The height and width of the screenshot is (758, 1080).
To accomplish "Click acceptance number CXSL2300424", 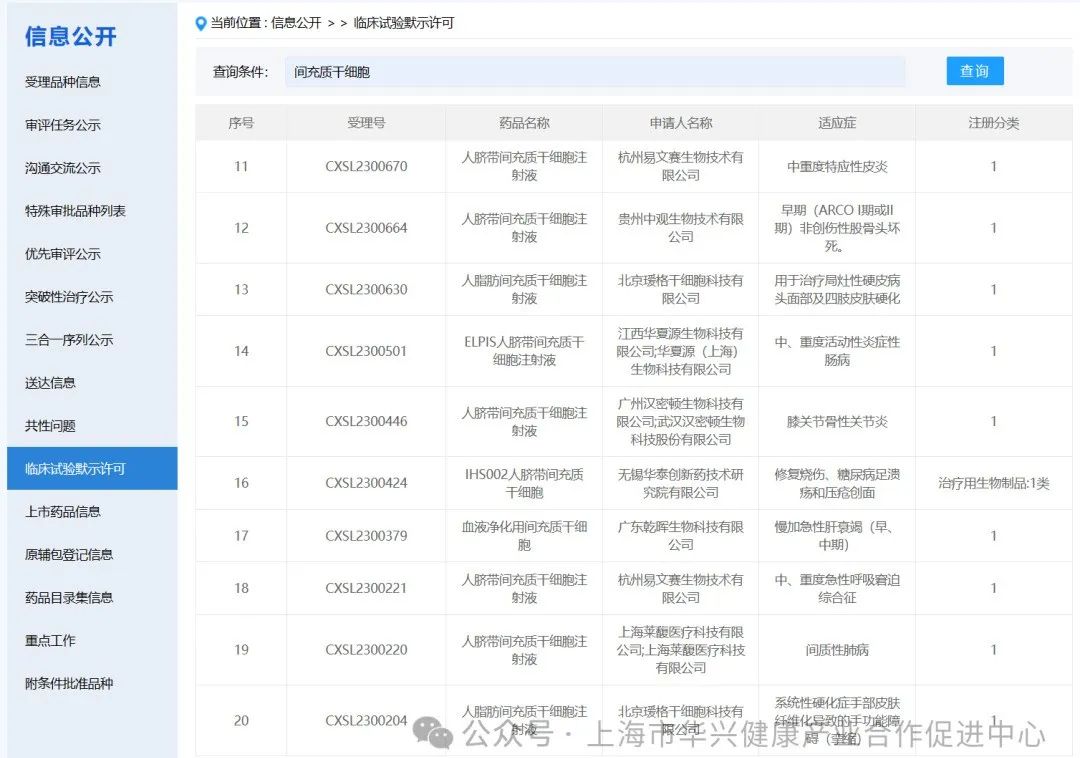I will point(366,483).
